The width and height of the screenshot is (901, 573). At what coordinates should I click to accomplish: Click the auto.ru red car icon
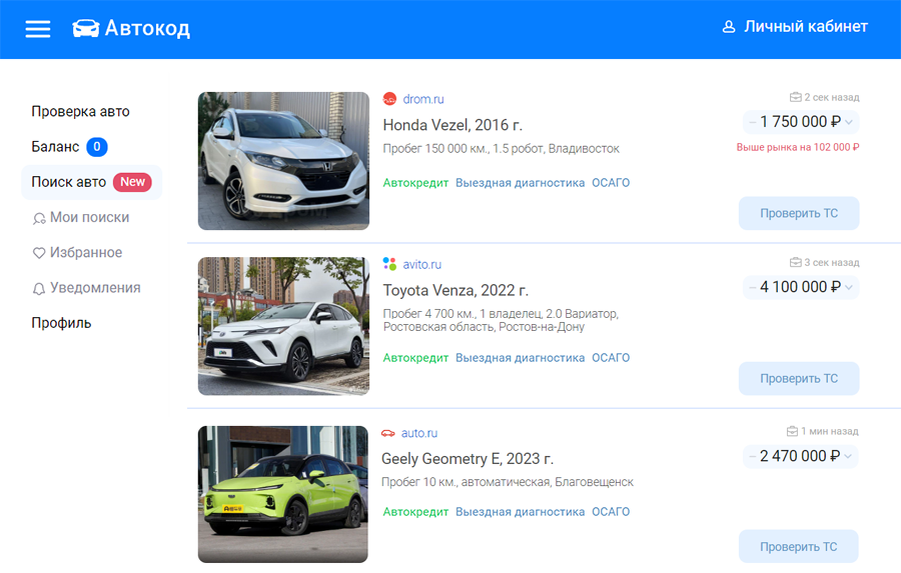pyautogui.click(x=388, y=433)
